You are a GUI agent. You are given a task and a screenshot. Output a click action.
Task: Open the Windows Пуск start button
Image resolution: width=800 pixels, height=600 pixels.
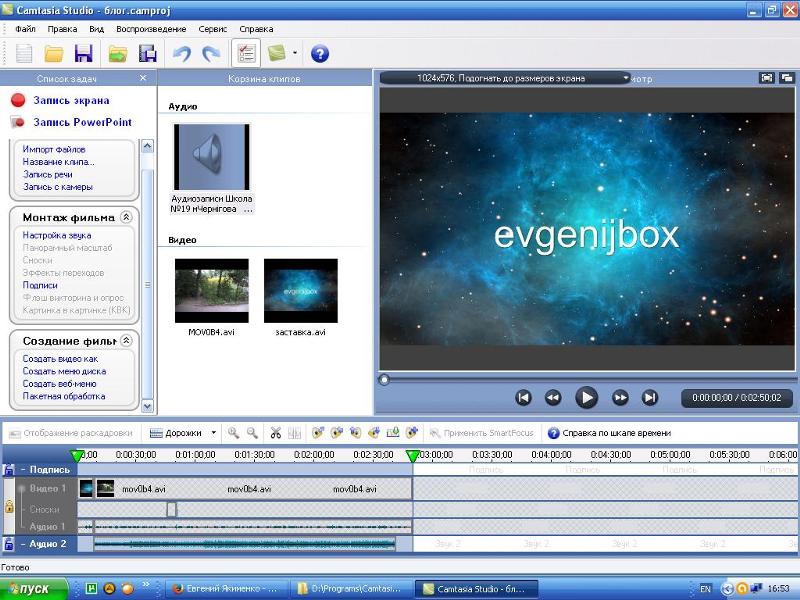(34, 589)
